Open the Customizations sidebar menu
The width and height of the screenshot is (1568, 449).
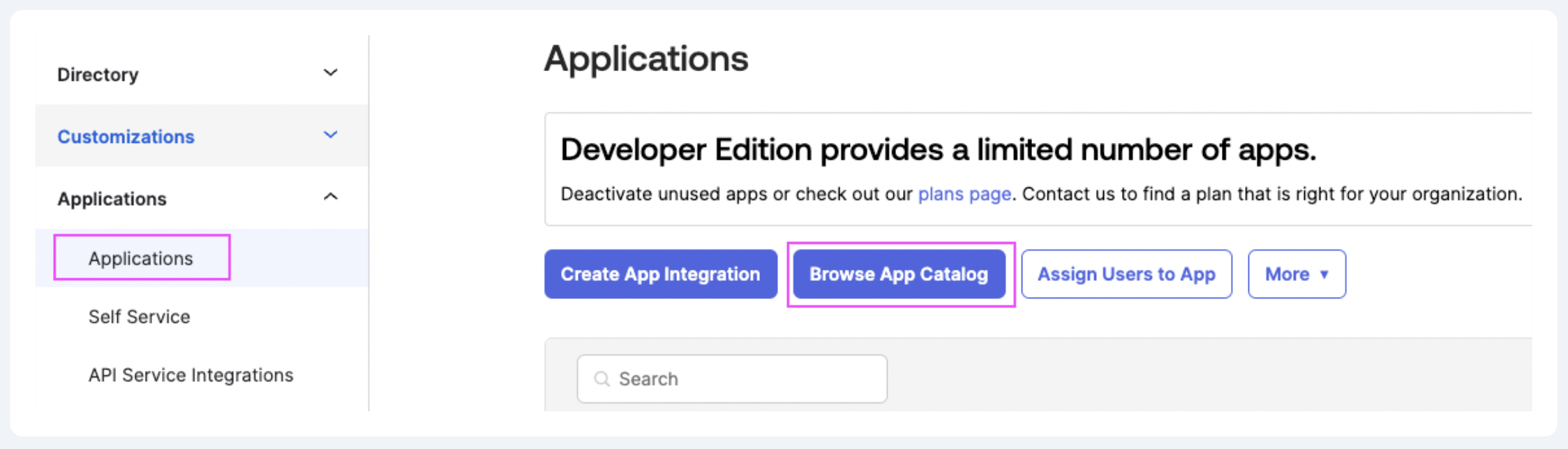[x=202, y=136]
